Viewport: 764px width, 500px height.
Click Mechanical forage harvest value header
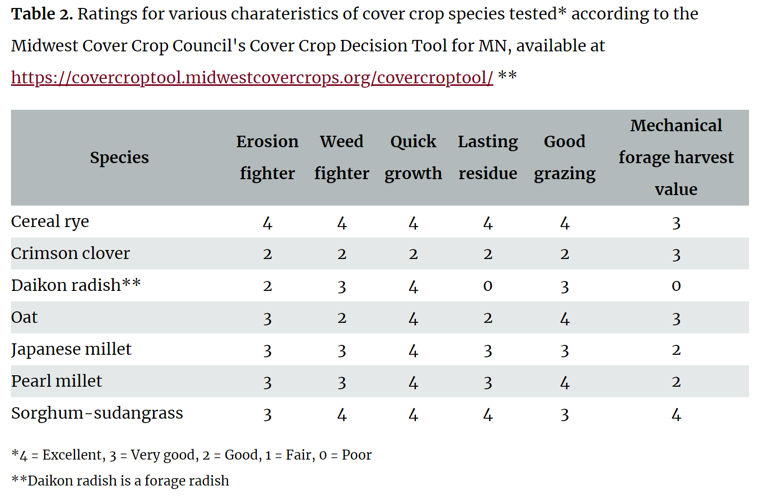pos(676,158)
